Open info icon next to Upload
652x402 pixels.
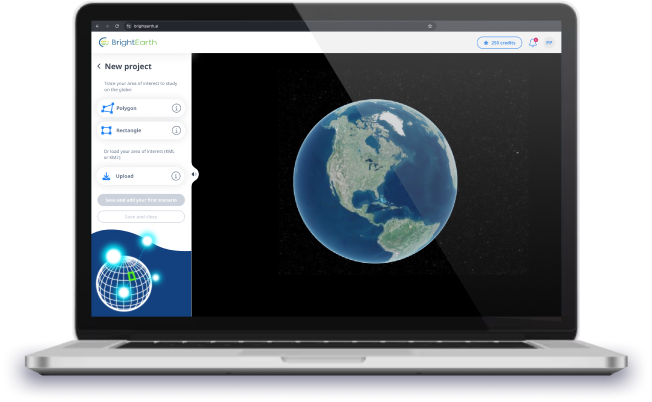pos(176,176)
